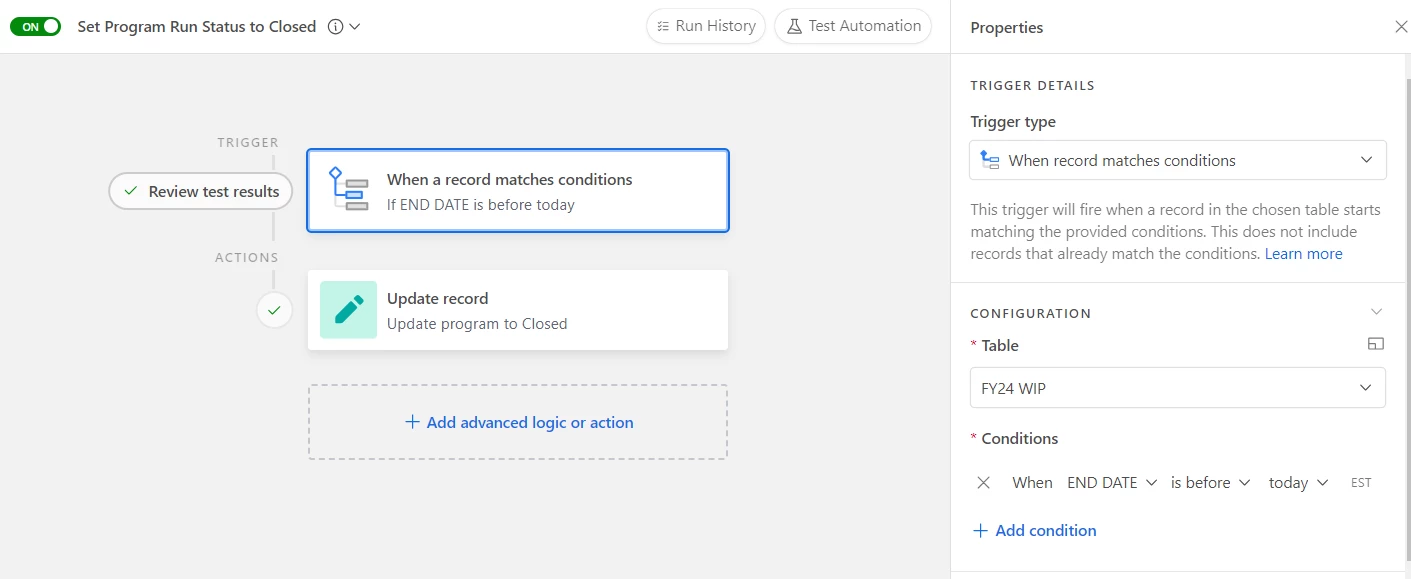Click the Test Automation button

coord(853,26)
